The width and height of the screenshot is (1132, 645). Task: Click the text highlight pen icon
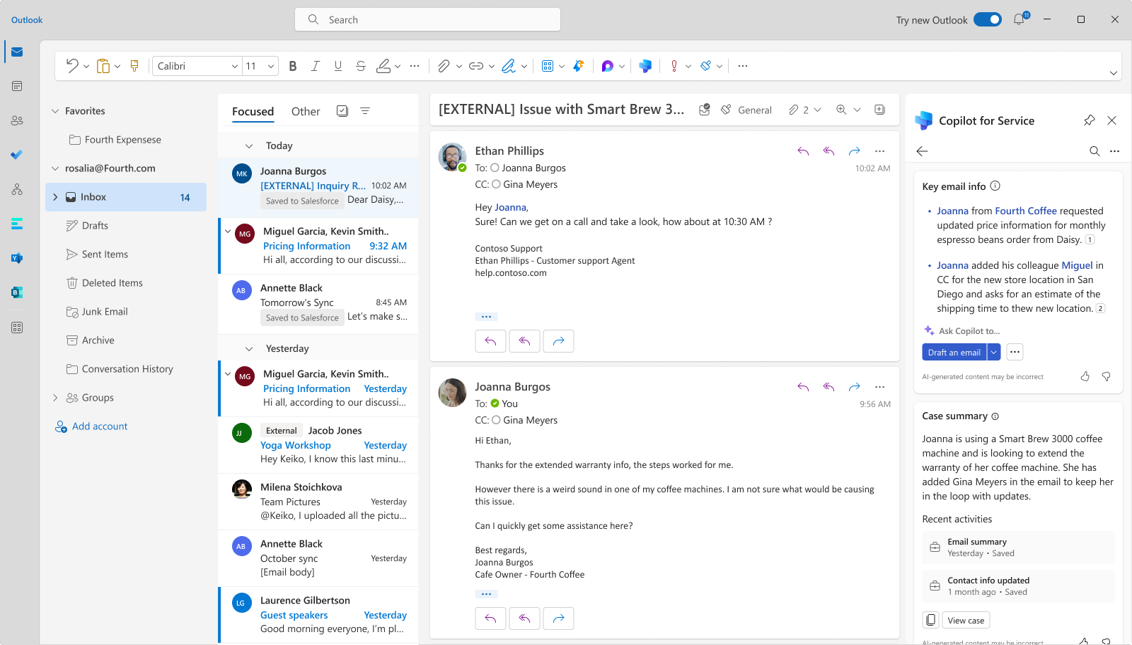click(x=383, y=66)
